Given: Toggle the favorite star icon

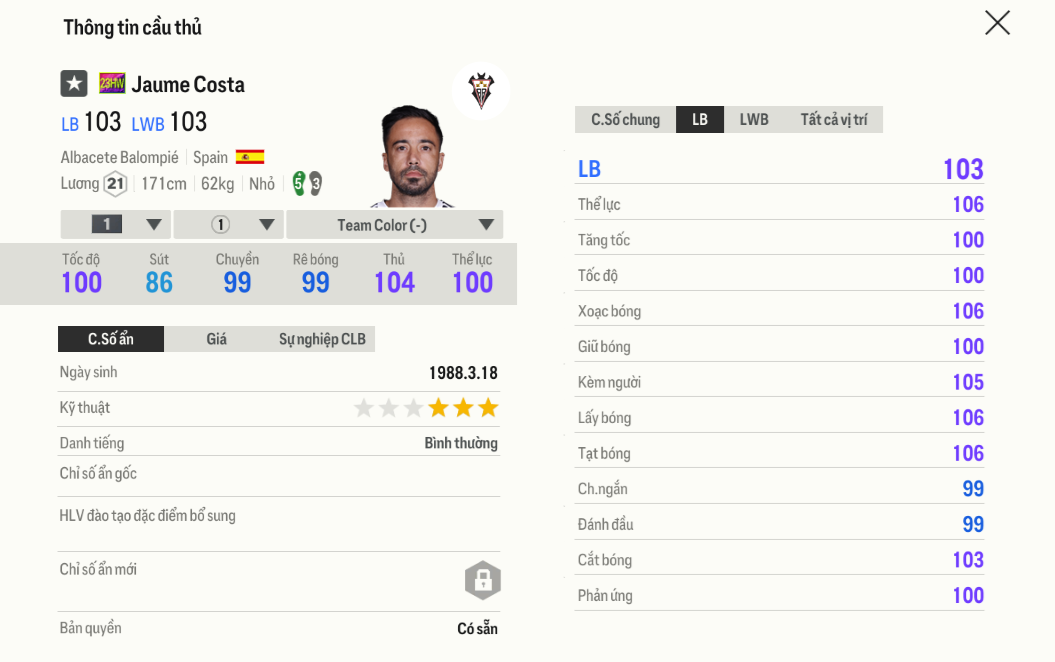Looking at the screenshot, I should tap(74, 84).
